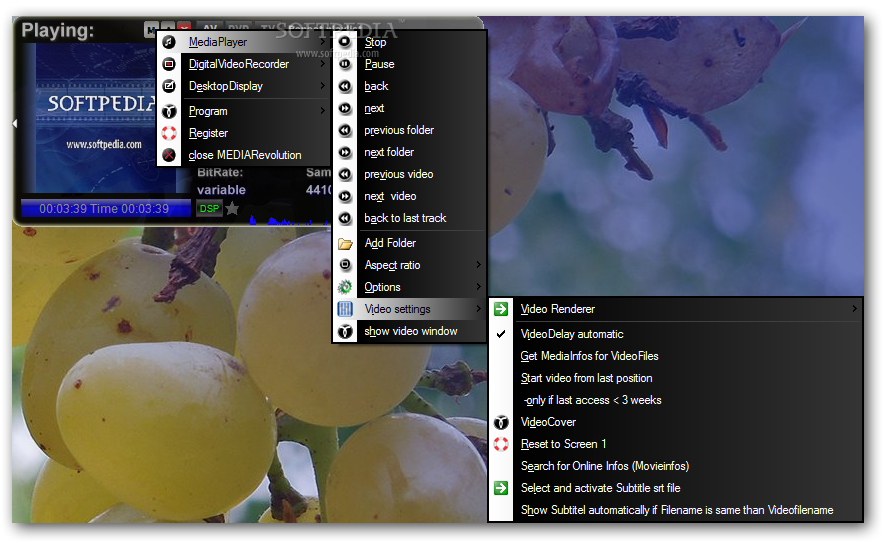The width and height of the screenshot is (884, 543).
Task: Click the Aspect ratio icon
Action: coord(344,264)
